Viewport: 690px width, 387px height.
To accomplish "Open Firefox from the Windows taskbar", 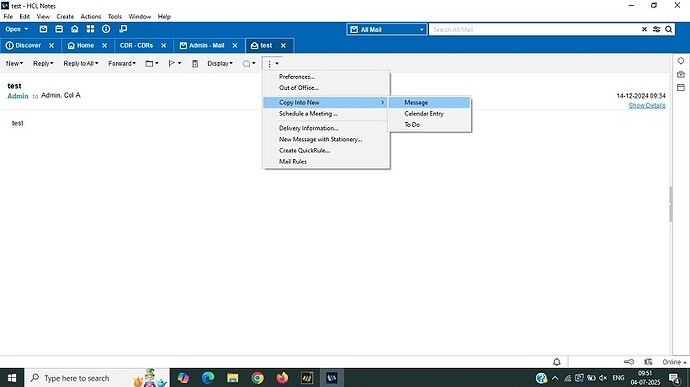I will point(282,378).
